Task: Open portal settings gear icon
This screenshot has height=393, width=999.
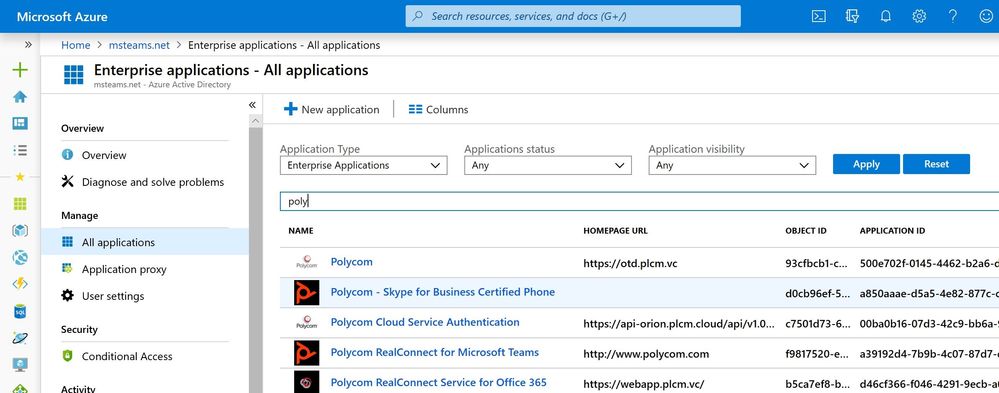Action: [x=919, y=17]
